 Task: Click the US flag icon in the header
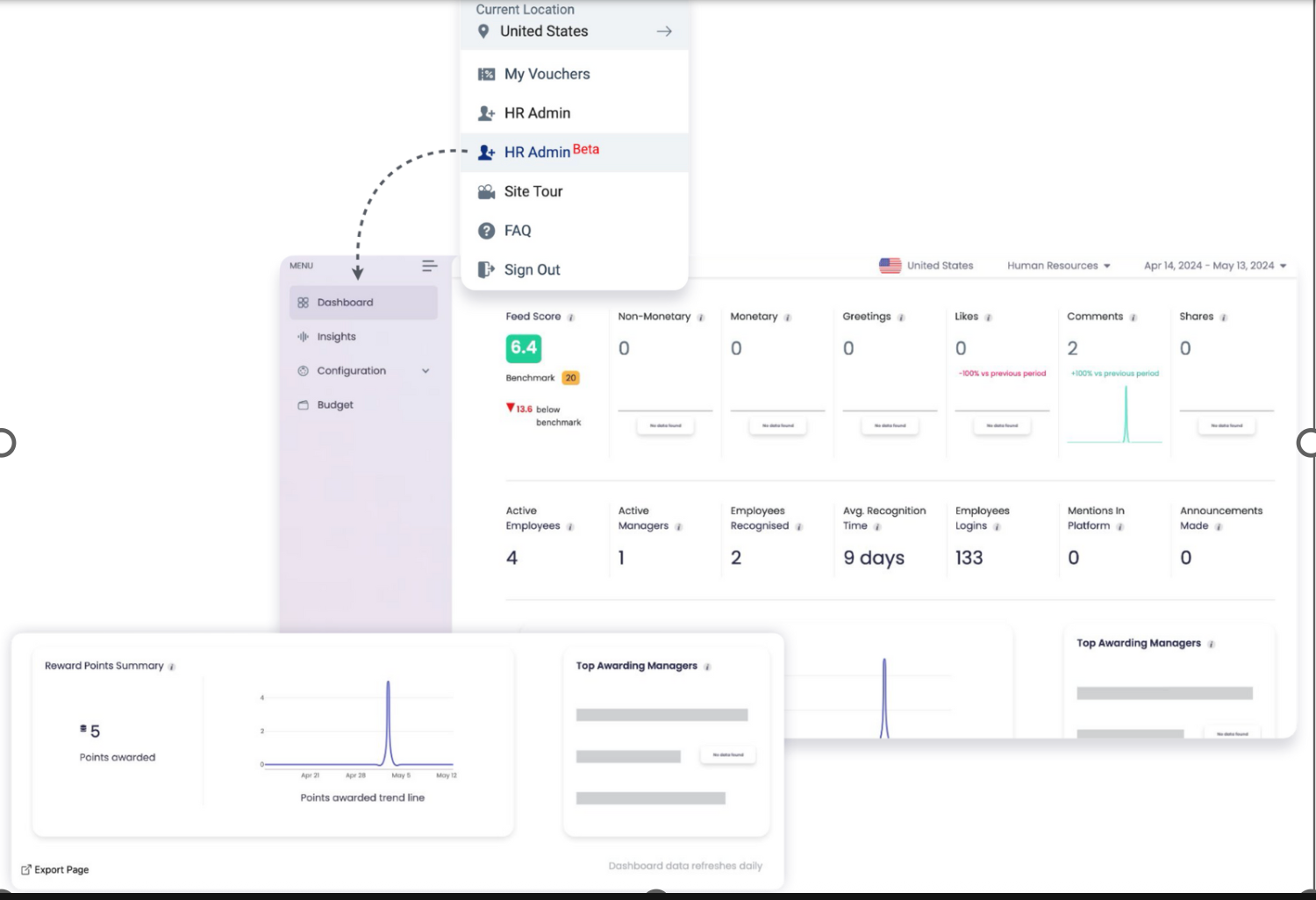[x=890, y=265]
